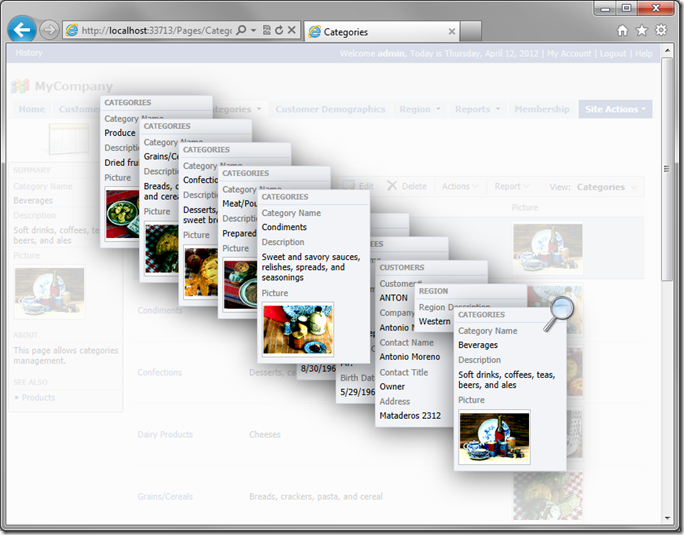Click the Beverages card picture thumbnail
Image resolution: width=684 pixels, height=535 pixels.
point(494,436)
